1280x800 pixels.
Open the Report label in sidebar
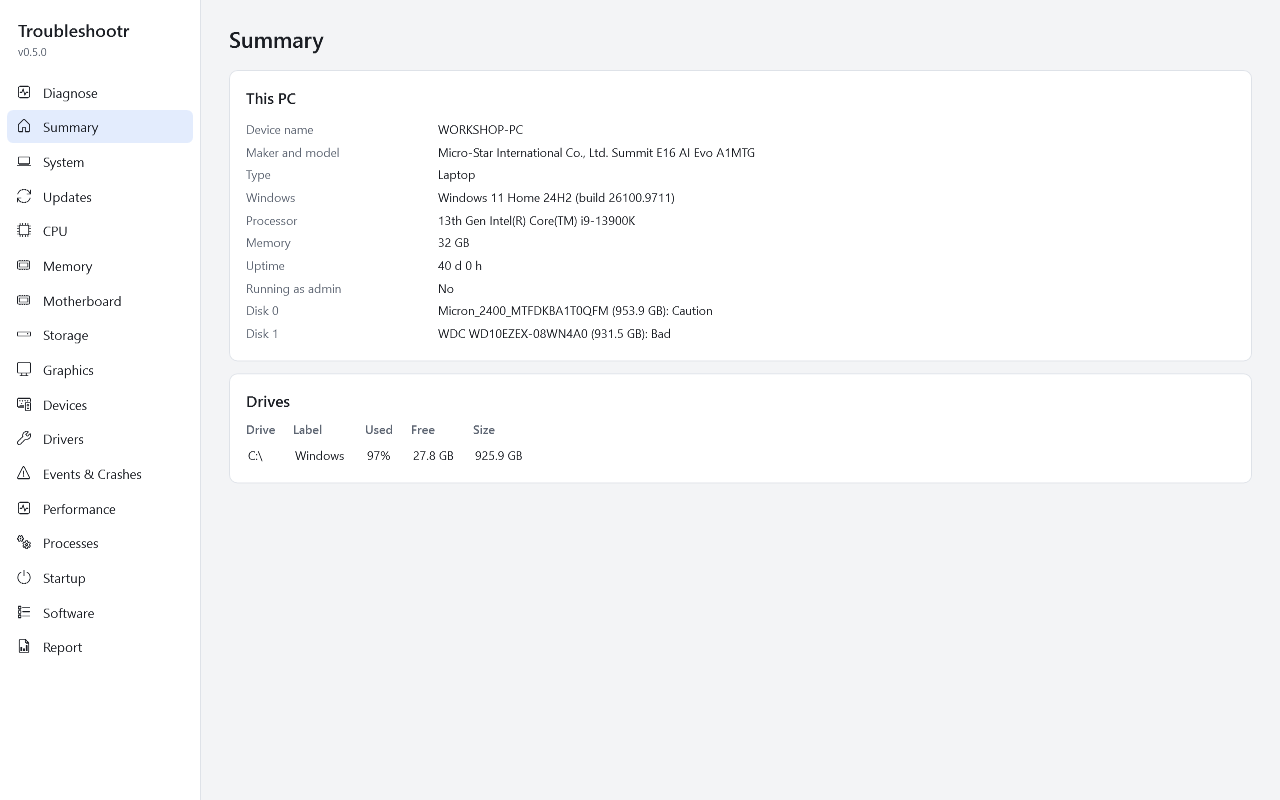click(62, 647)
